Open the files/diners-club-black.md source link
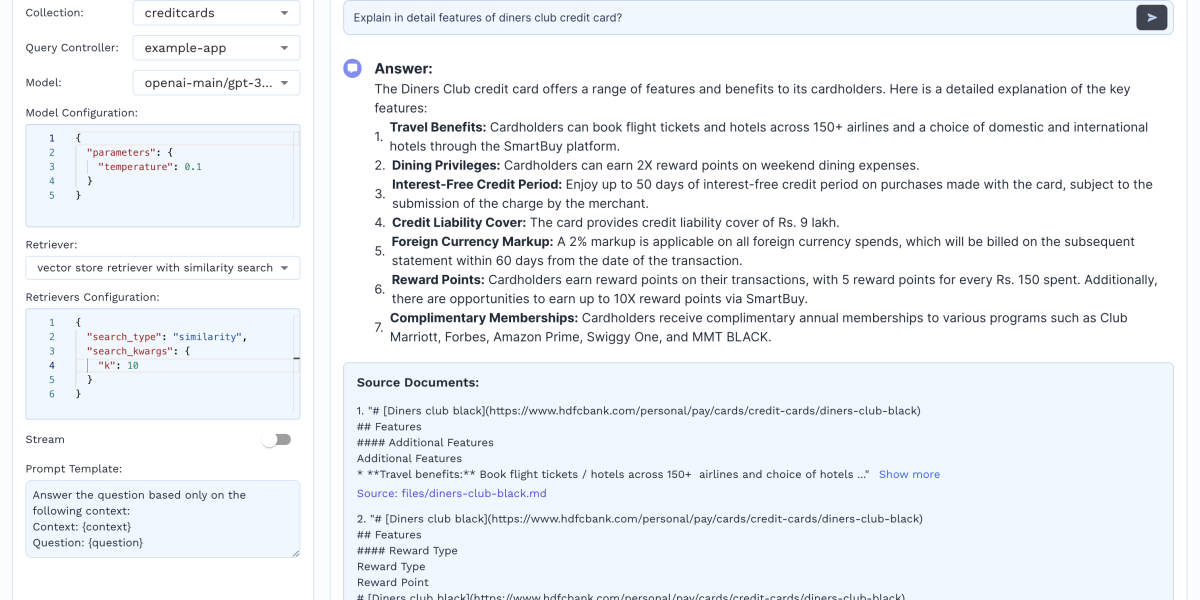 (451, 493)
